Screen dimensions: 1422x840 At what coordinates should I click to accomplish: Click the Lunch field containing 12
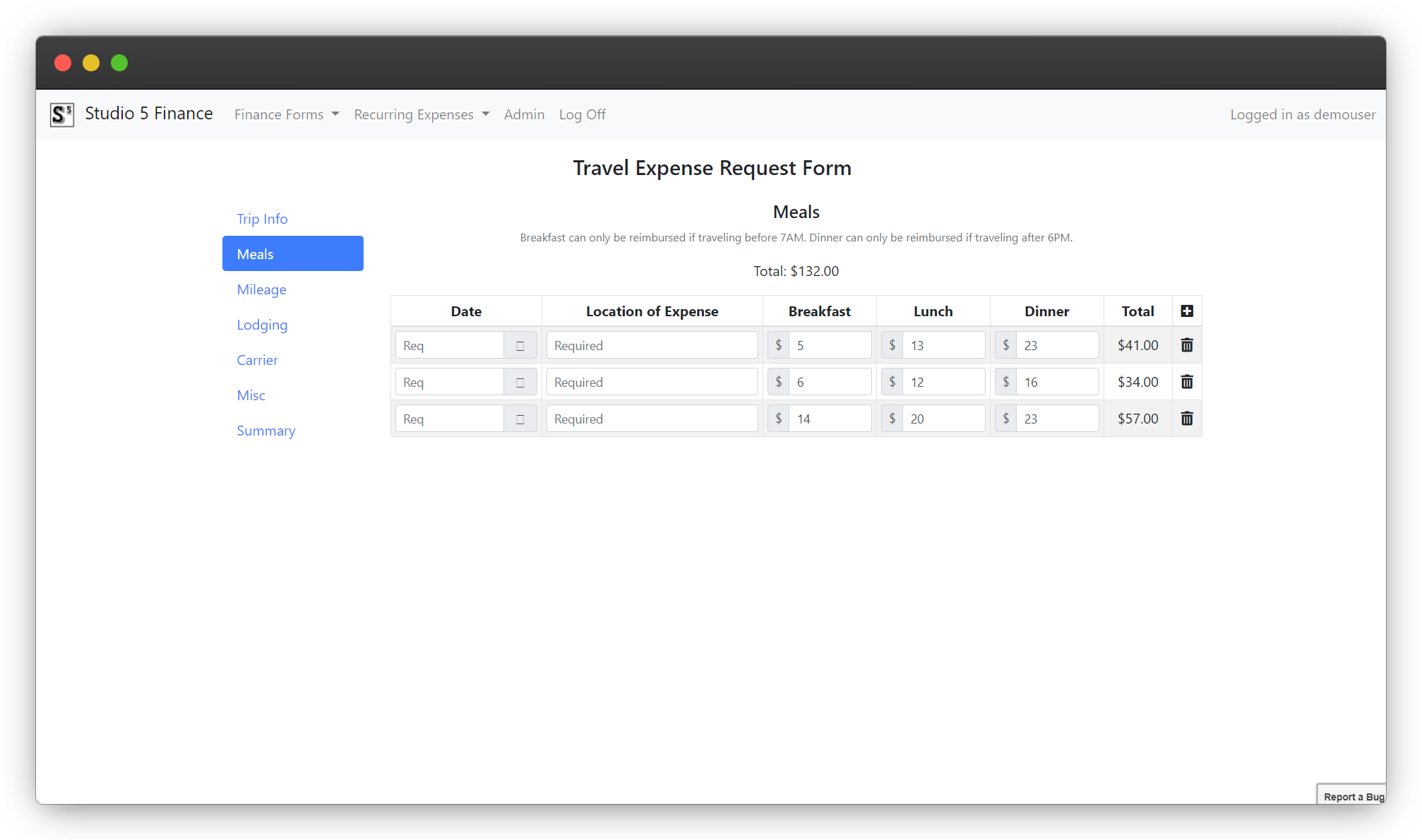tap(943, 383)
